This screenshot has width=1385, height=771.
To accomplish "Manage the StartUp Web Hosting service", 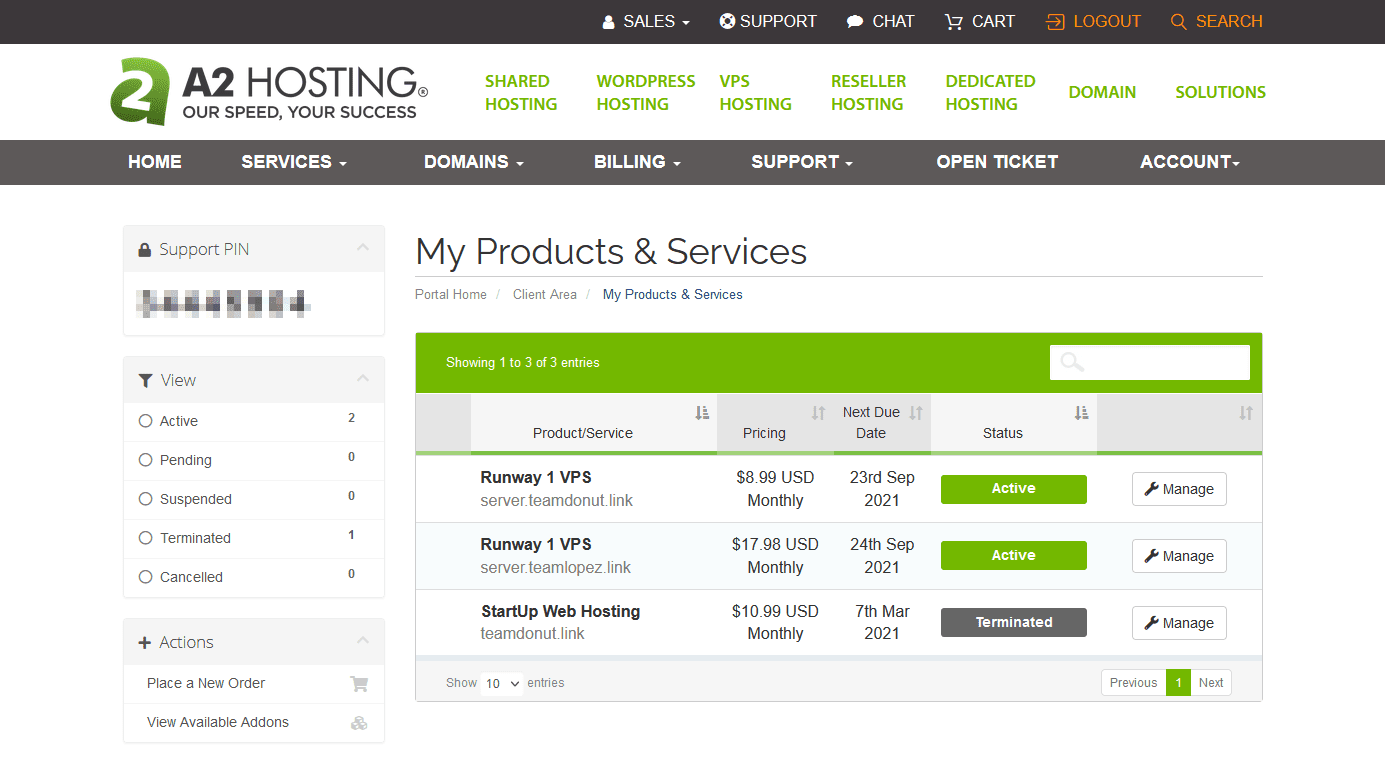I will (x=1179, y=623).
